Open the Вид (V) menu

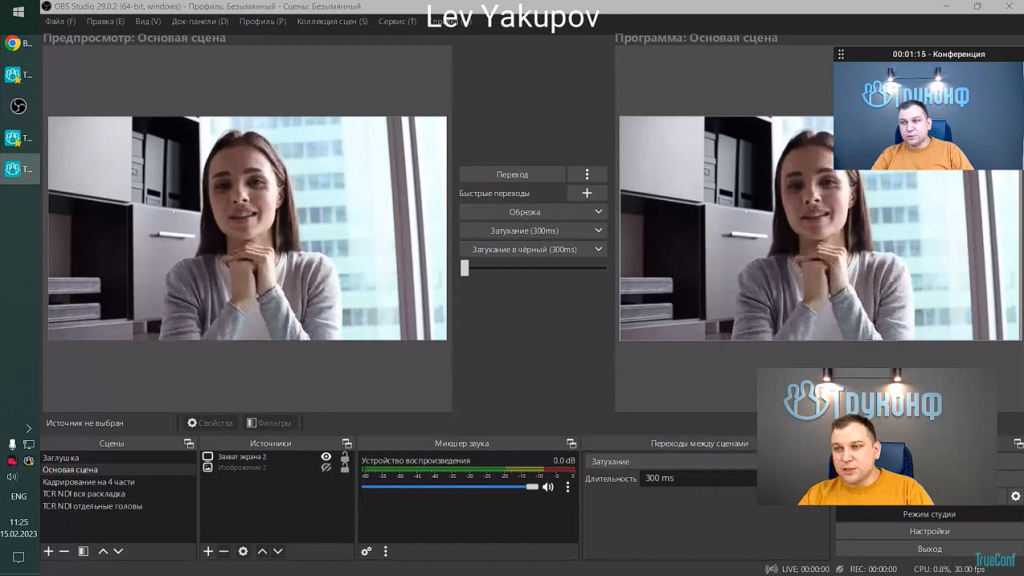tap(148, 22)
